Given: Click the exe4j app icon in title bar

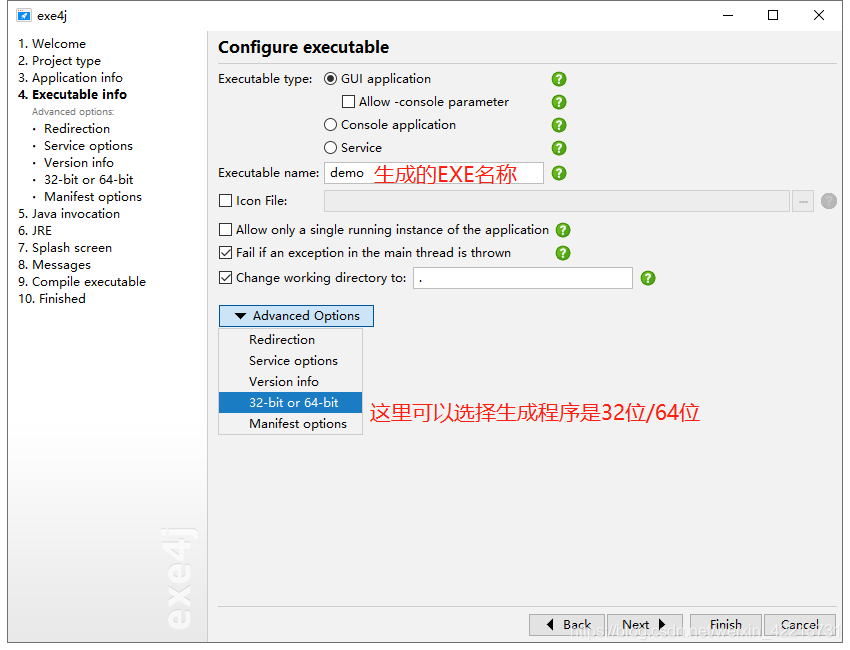Looking at the screenshot, I should coord(23,15).
